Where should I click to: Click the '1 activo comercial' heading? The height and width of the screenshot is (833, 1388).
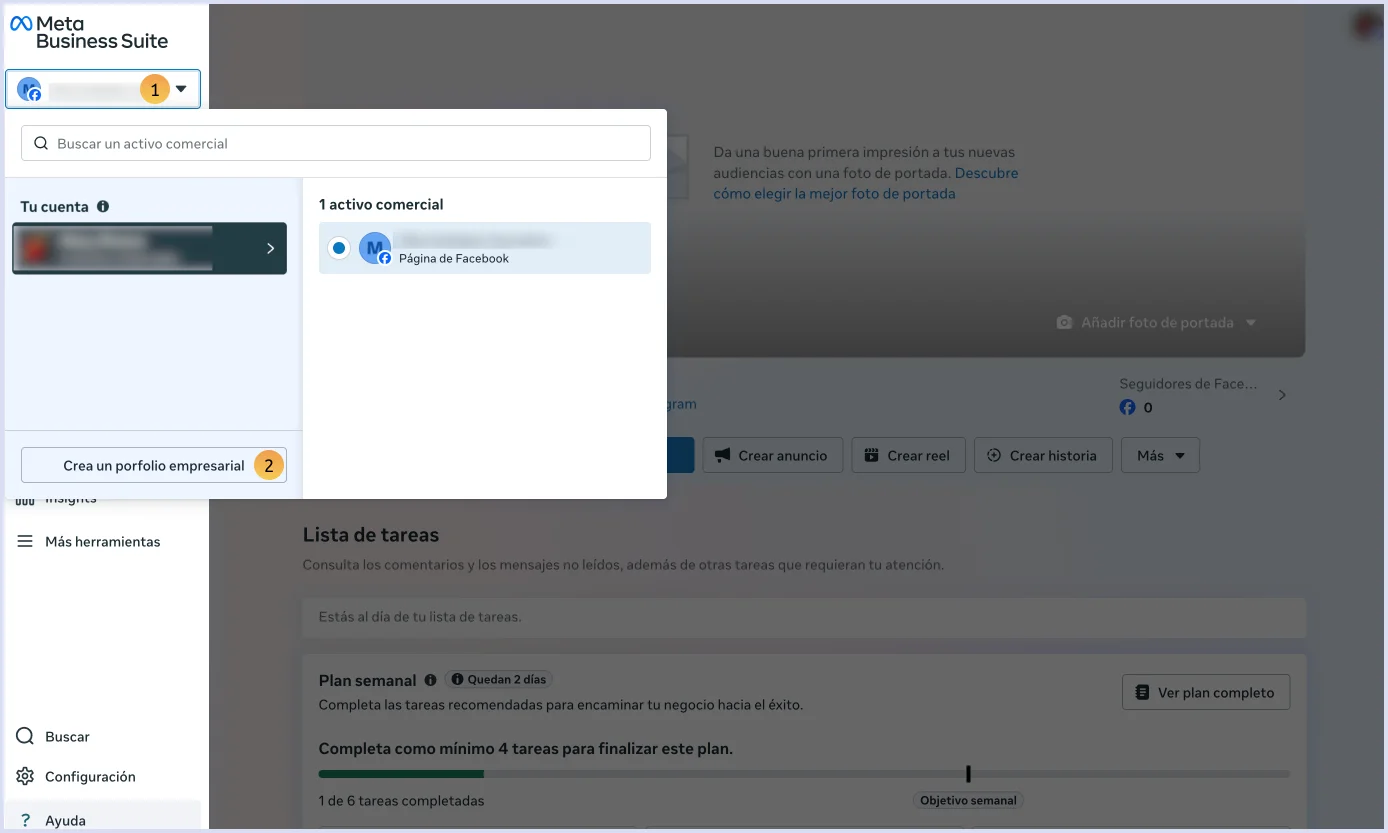[x=381, y=204]
